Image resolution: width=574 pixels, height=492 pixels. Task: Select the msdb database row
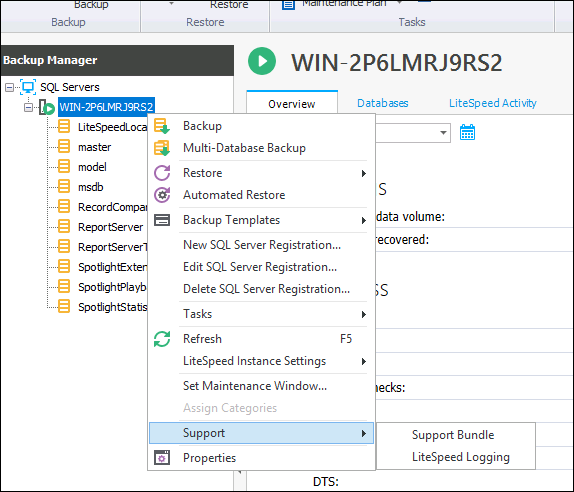(x=90, y=187)
